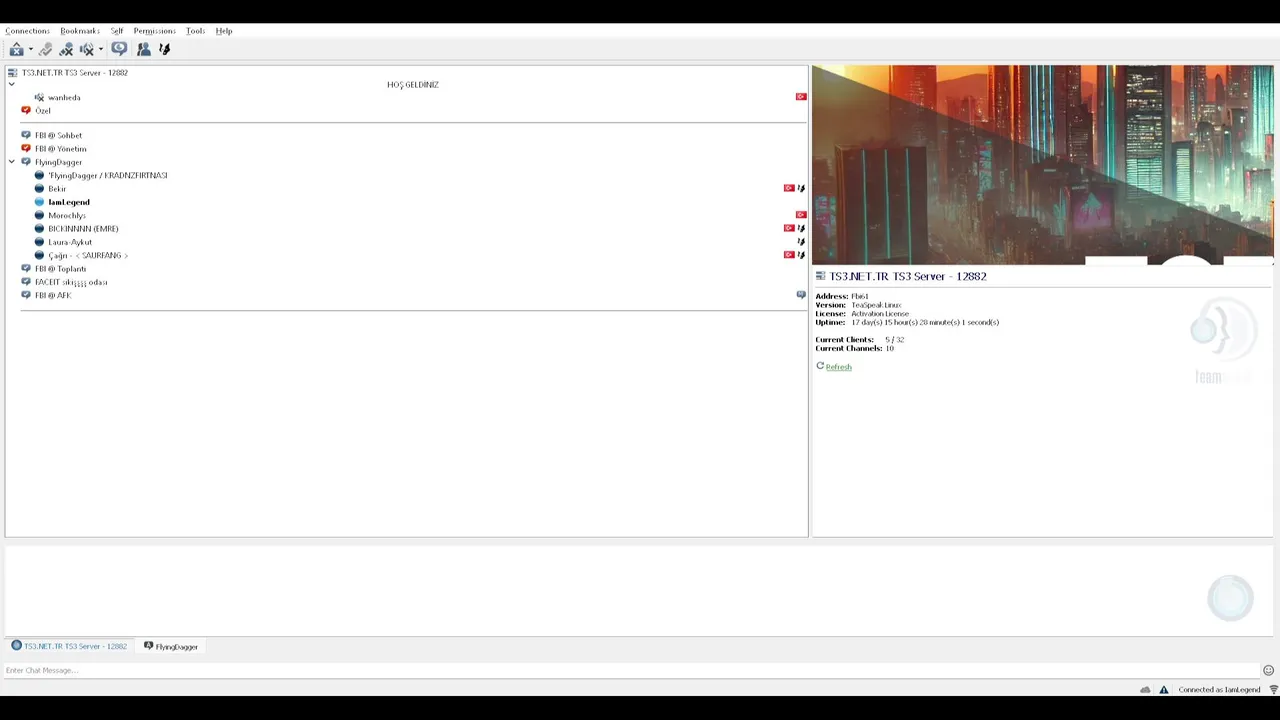This screenshot has width=1280, height=720.
Task: Select the FBI @ AFK channel
Action: click(53, 296)
